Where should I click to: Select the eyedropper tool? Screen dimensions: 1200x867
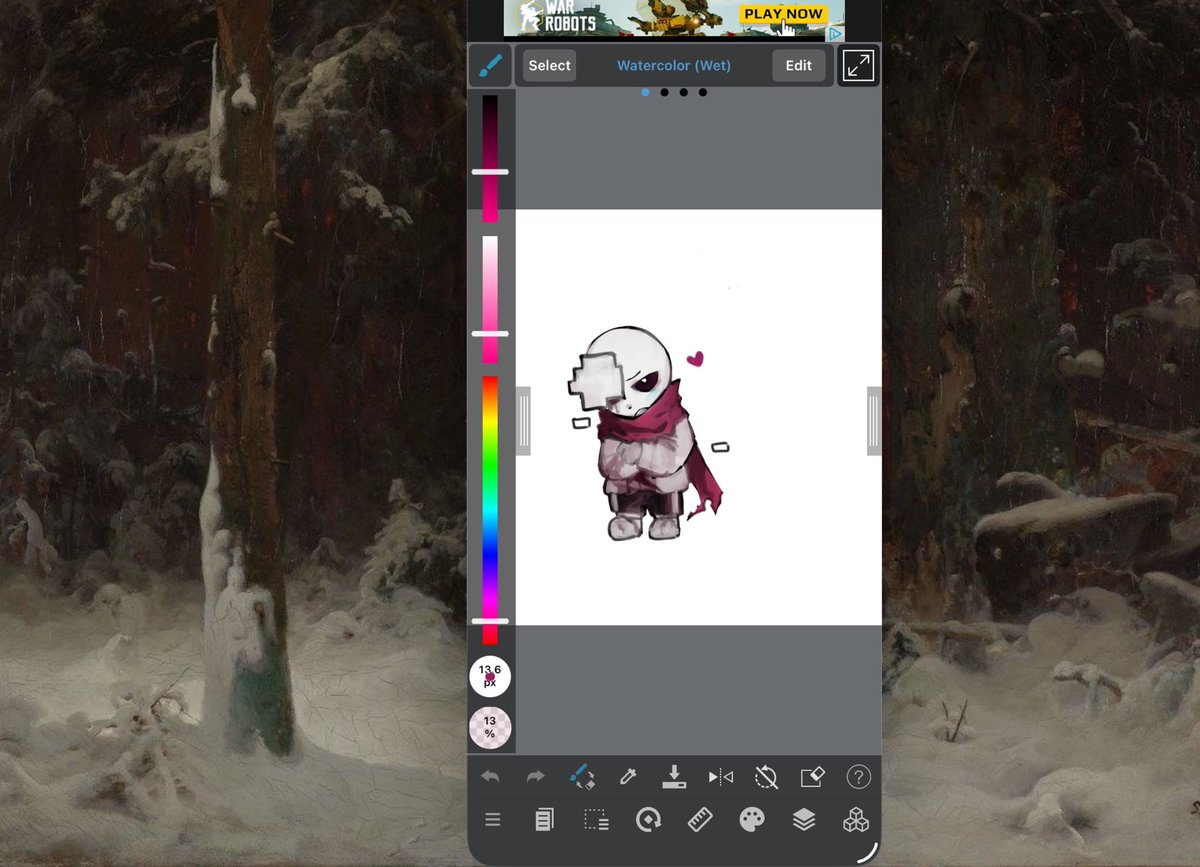[627, 777]
